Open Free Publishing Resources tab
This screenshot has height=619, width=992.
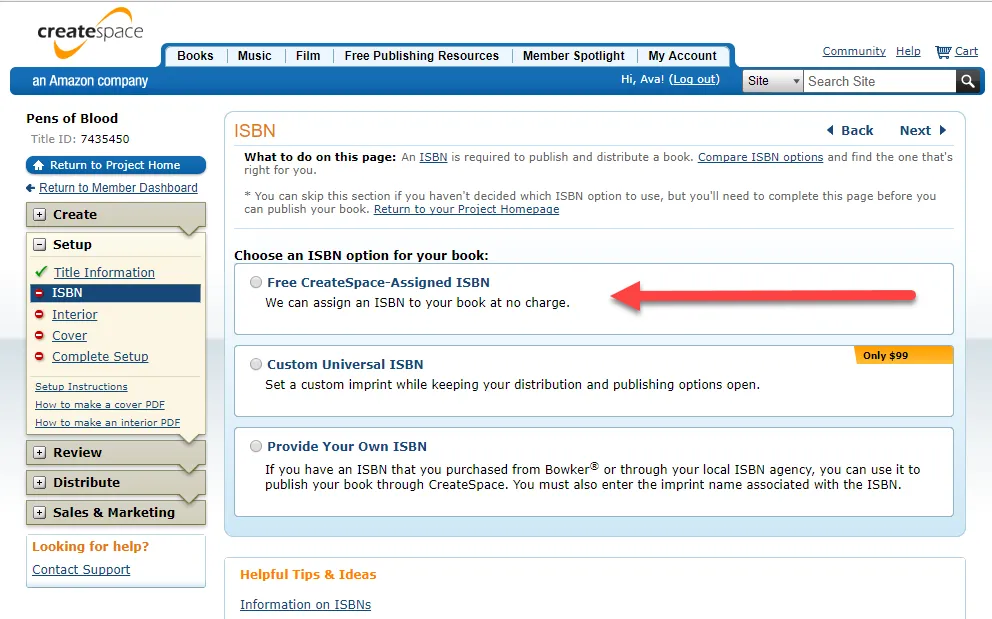click(x=421, y=56)
